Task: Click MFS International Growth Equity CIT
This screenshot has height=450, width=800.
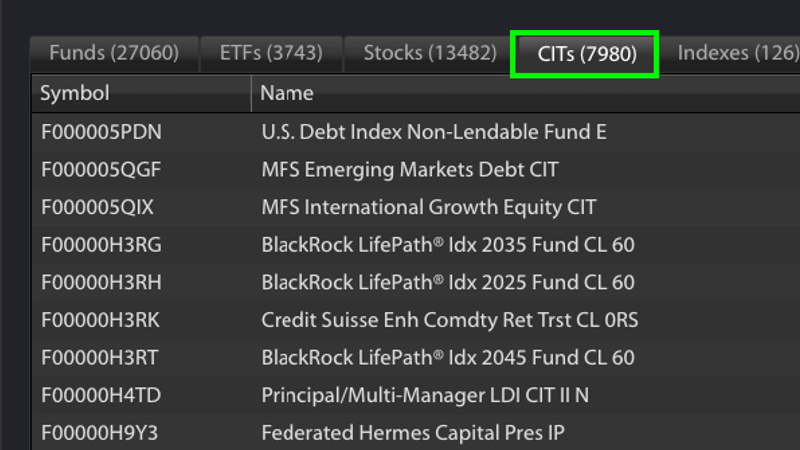Action: (x=429, y=207)
